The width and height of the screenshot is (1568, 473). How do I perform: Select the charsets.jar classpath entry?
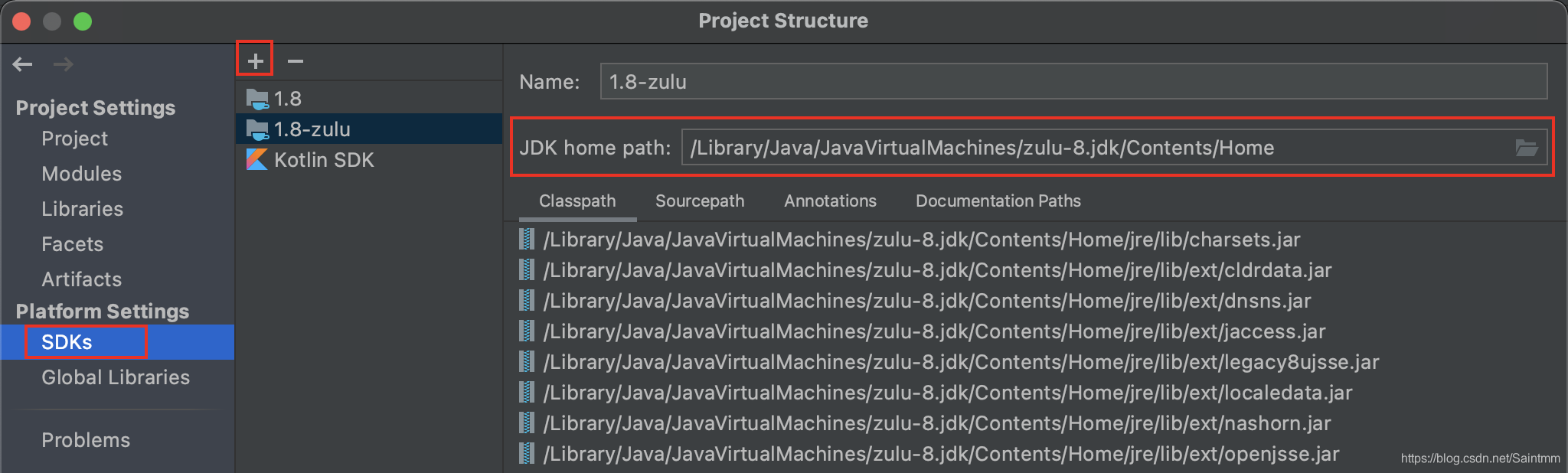921,240
